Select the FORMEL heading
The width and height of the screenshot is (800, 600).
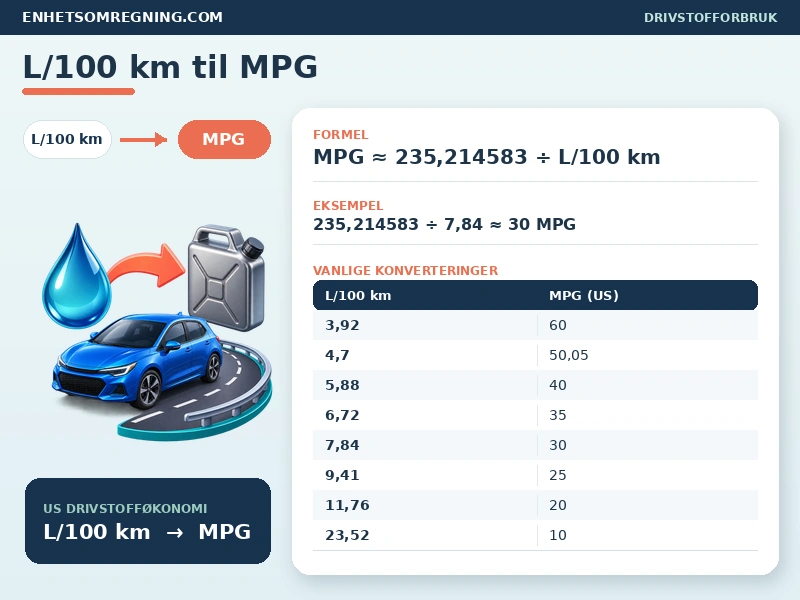click(340, 135)
